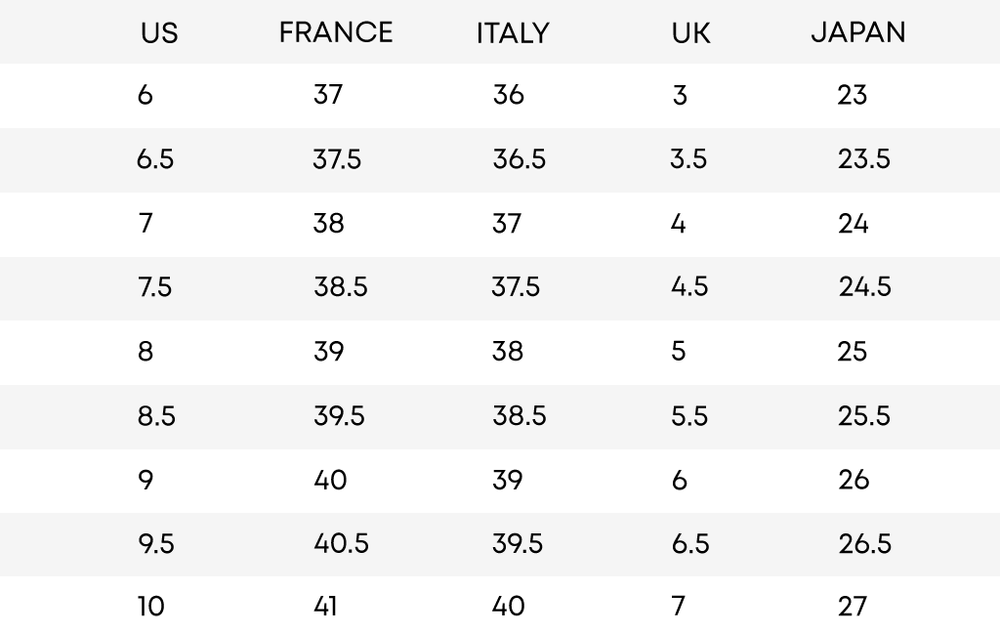The image size is (1000, 641).
Task: Select Italy size 39.5 cell
Action: [518, 544]
